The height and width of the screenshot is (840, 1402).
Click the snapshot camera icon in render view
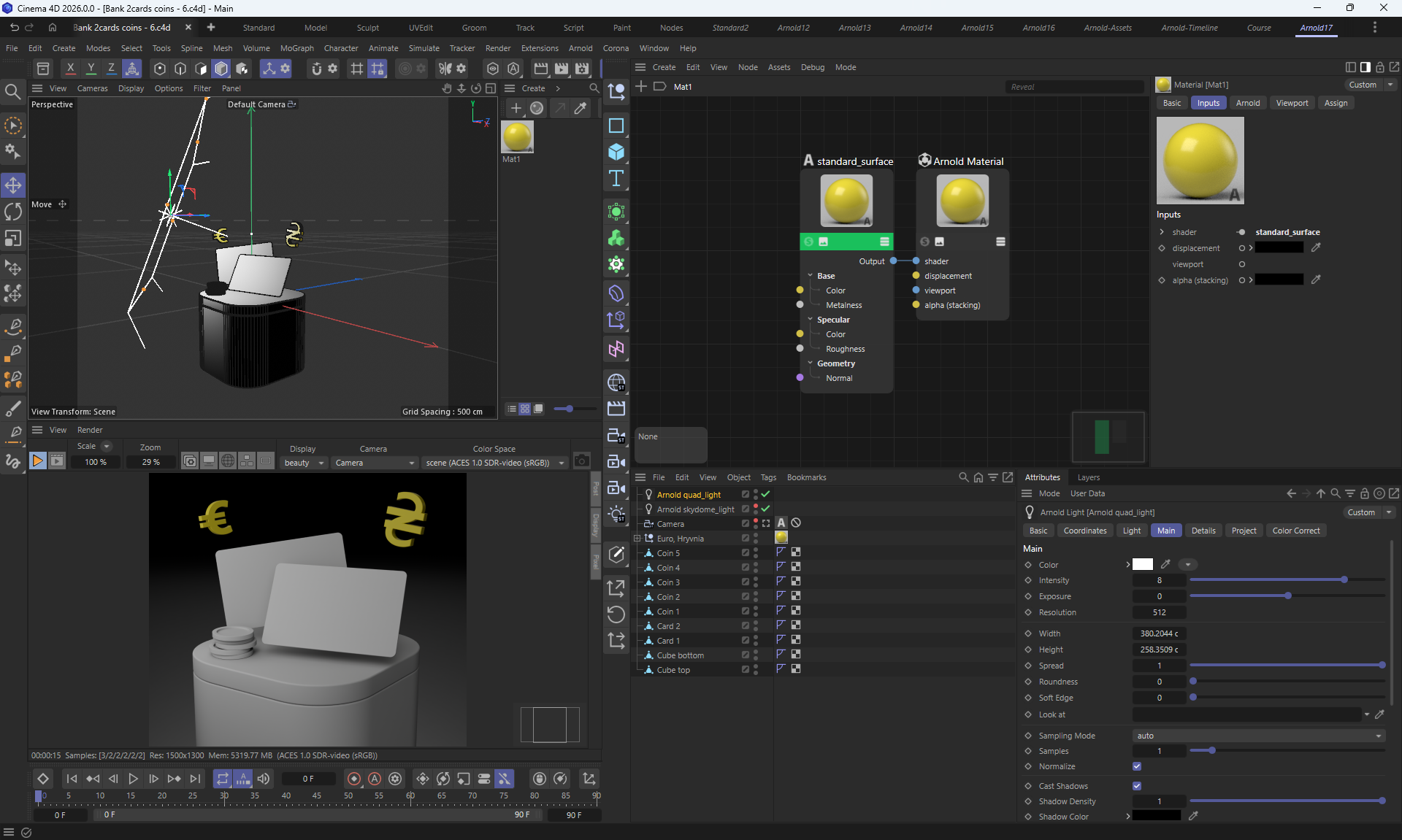click(x=581, y=461)
